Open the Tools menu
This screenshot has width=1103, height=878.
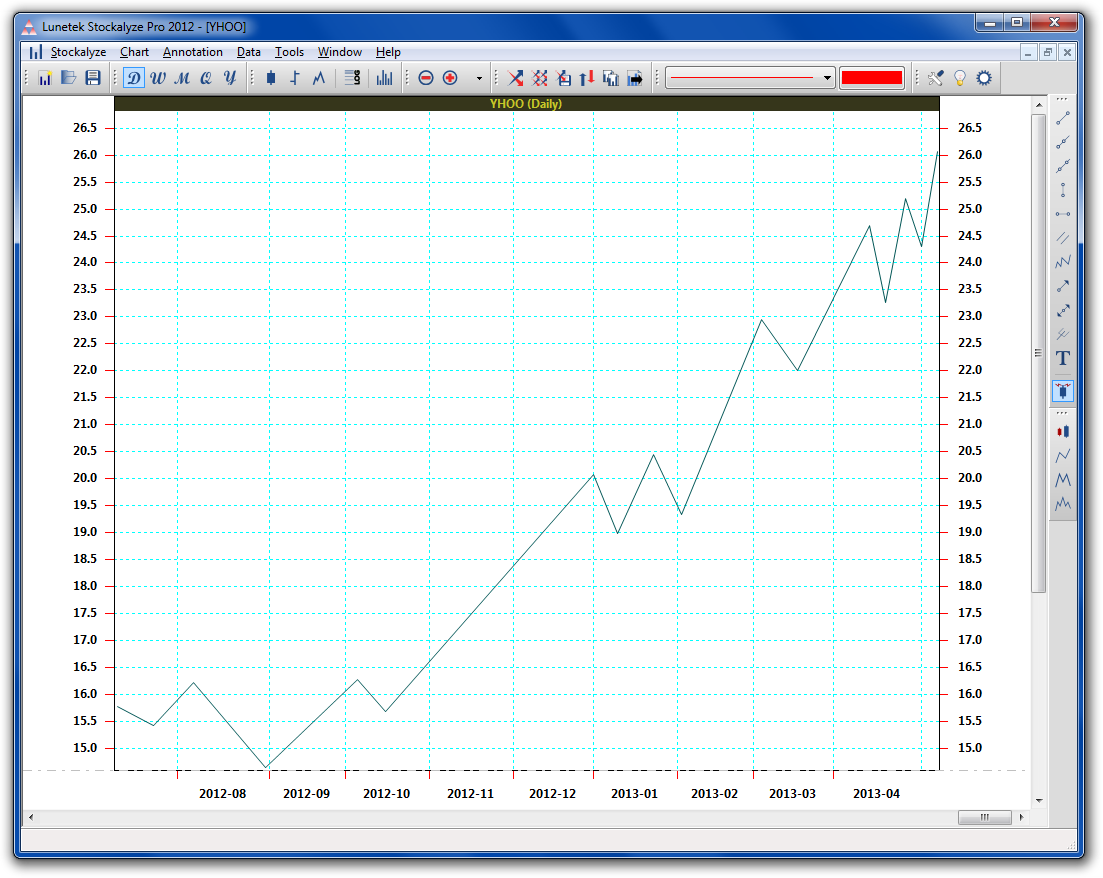(289, 52)
